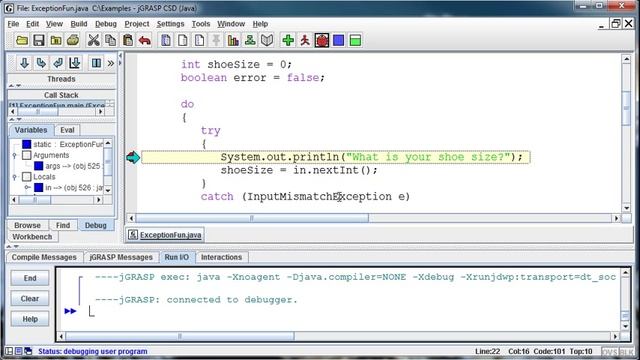Open the Project menu
This screenshot has height=360, width=640.
click(x=137, y=24)
